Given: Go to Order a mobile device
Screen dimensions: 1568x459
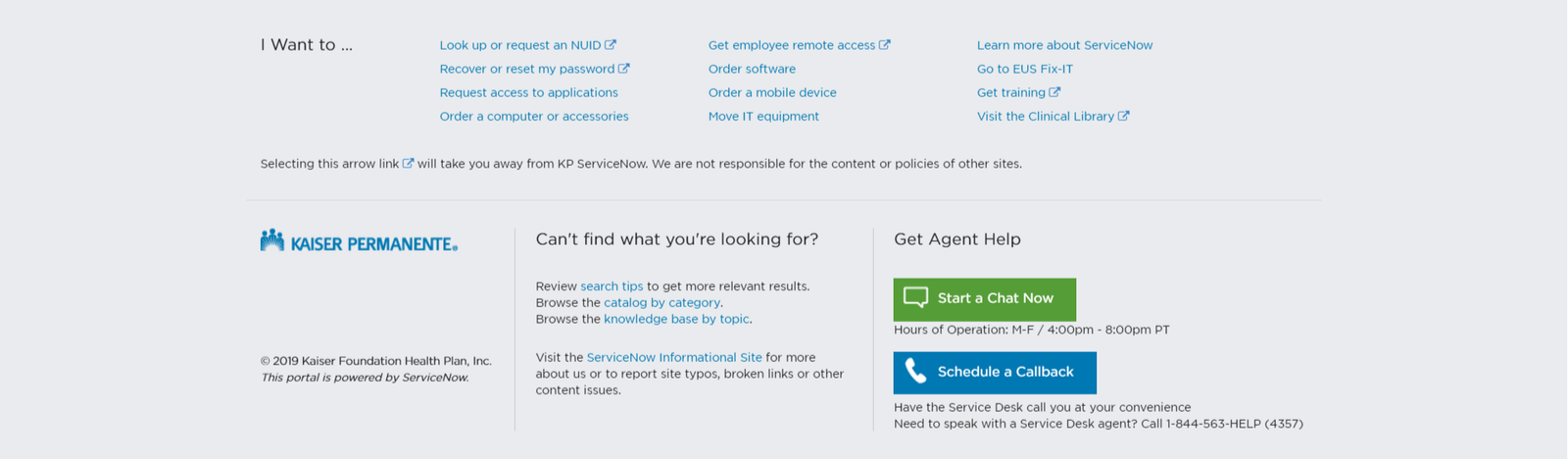Looking at the screenshot, I should [x=772, y=92].
